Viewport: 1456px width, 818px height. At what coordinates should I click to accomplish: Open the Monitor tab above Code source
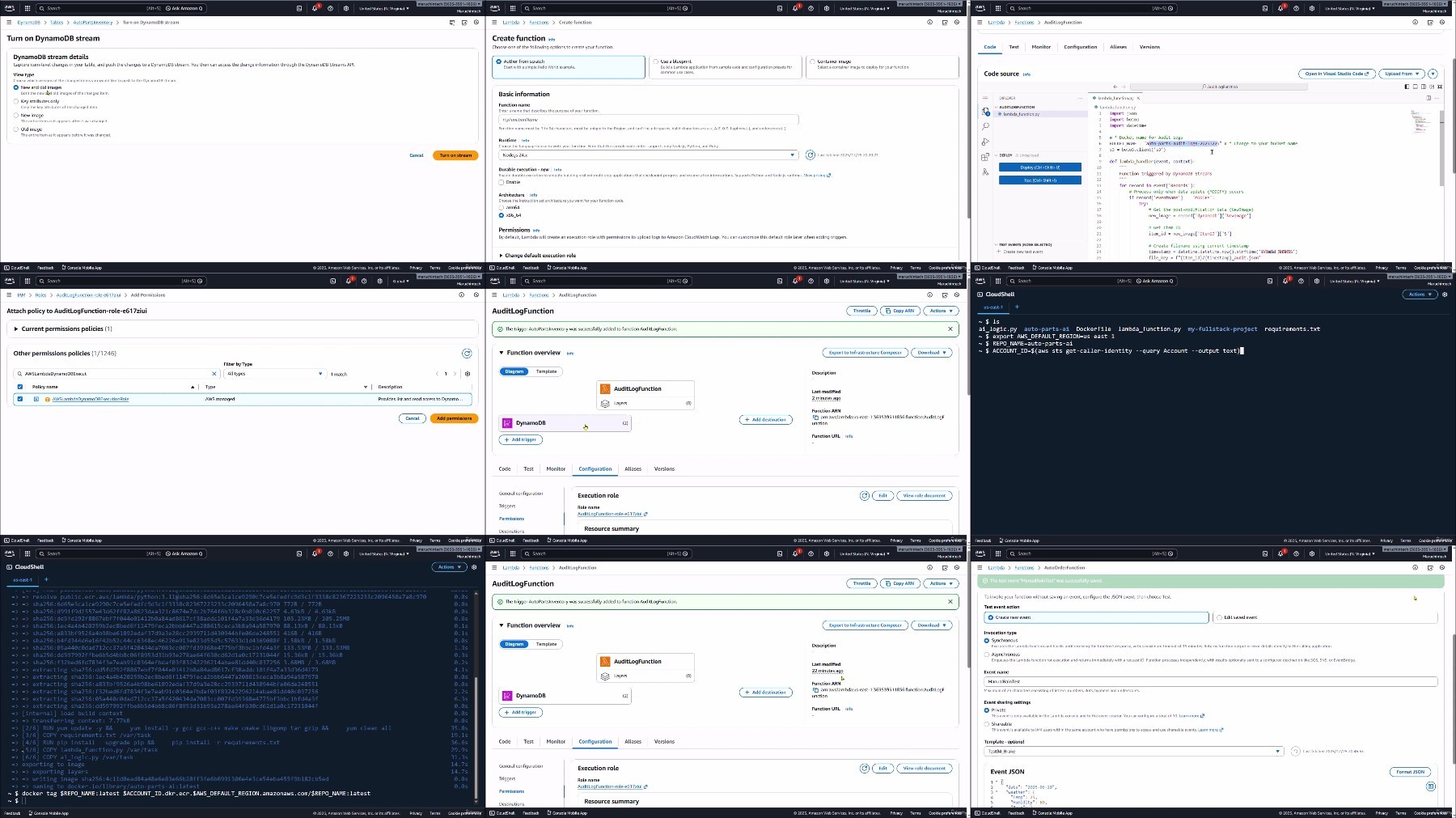coord(1041,47)
